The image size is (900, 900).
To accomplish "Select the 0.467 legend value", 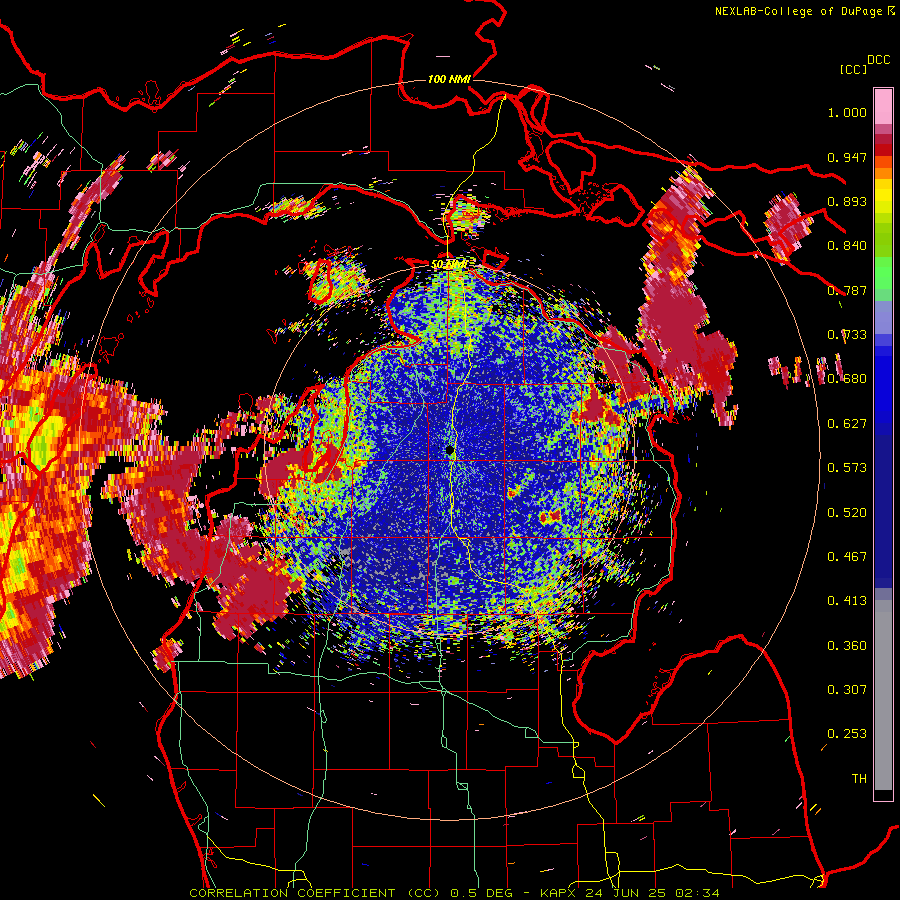I will (x=847, y=557).
